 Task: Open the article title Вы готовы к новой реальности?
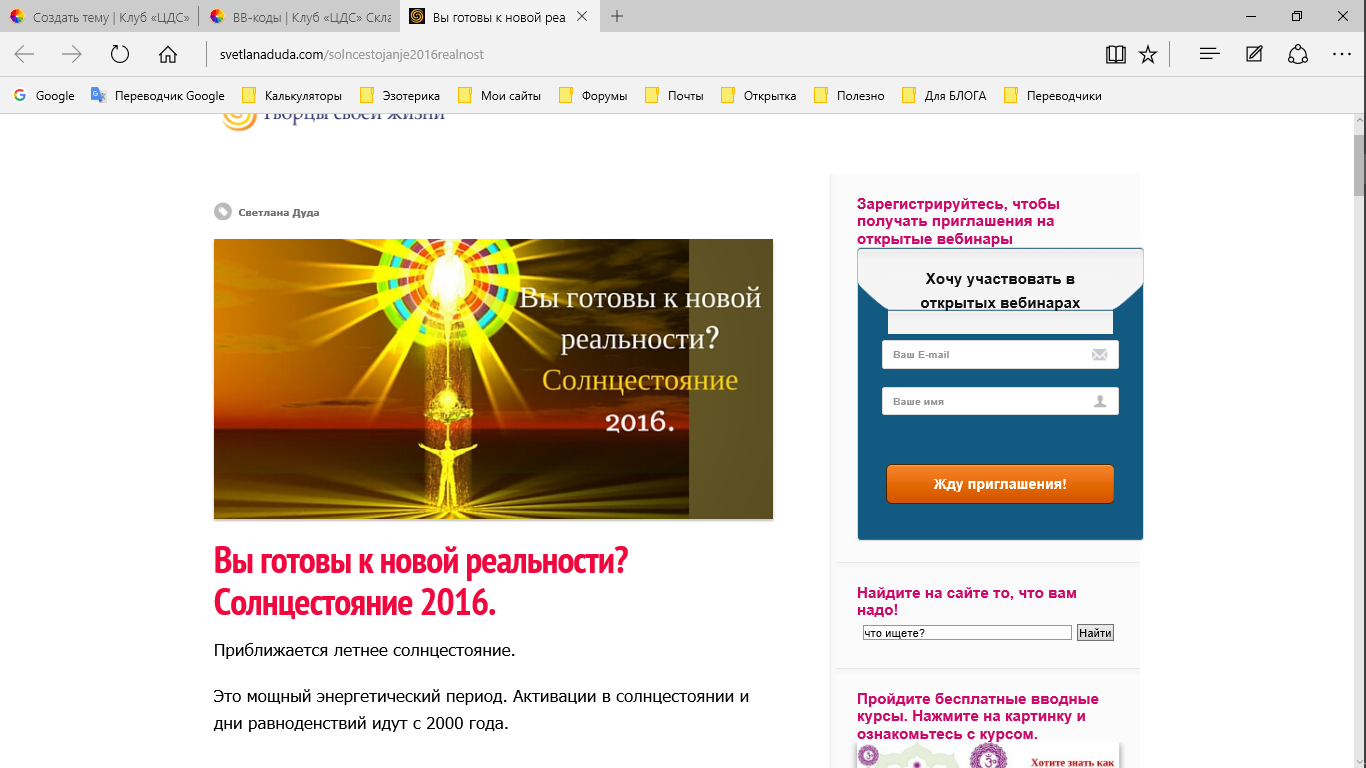pyautogui.click(x=421, y=582)
